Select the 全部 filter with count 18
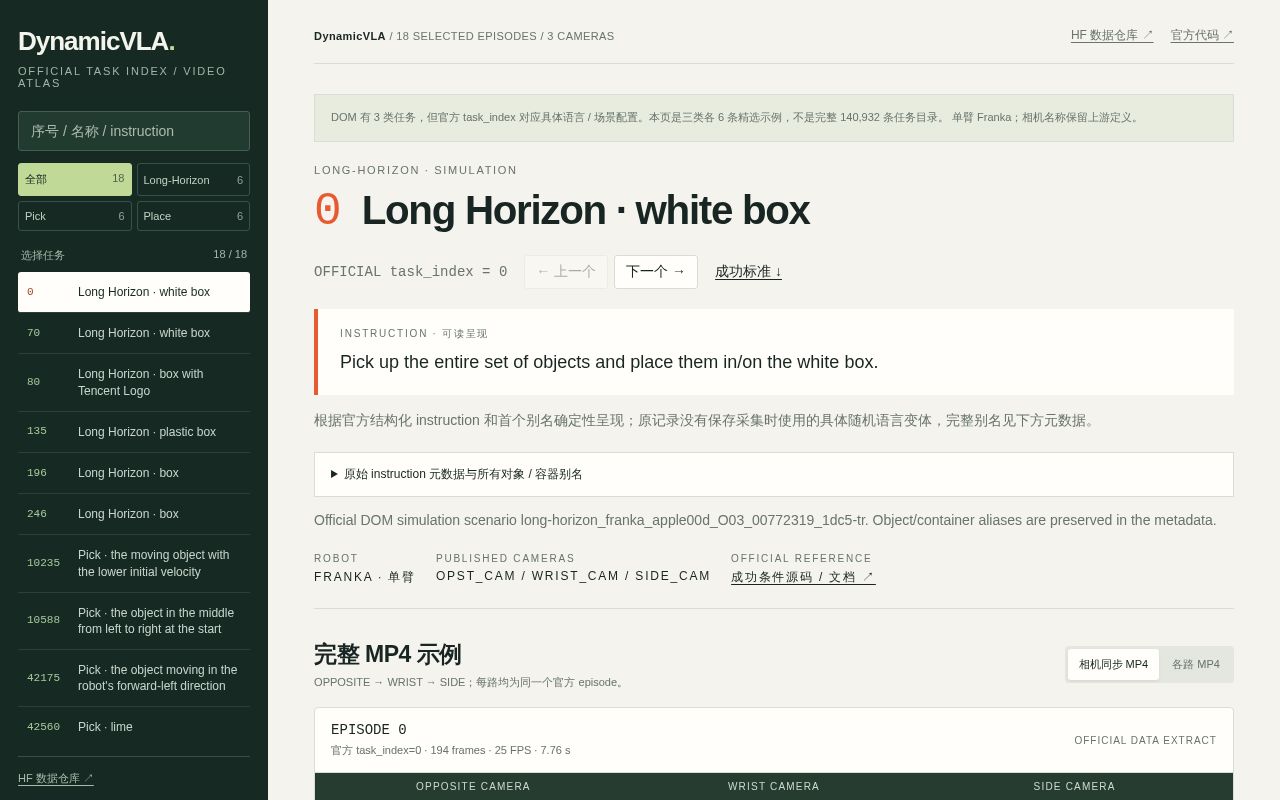The image size is (1280, 800). point(75,179)
